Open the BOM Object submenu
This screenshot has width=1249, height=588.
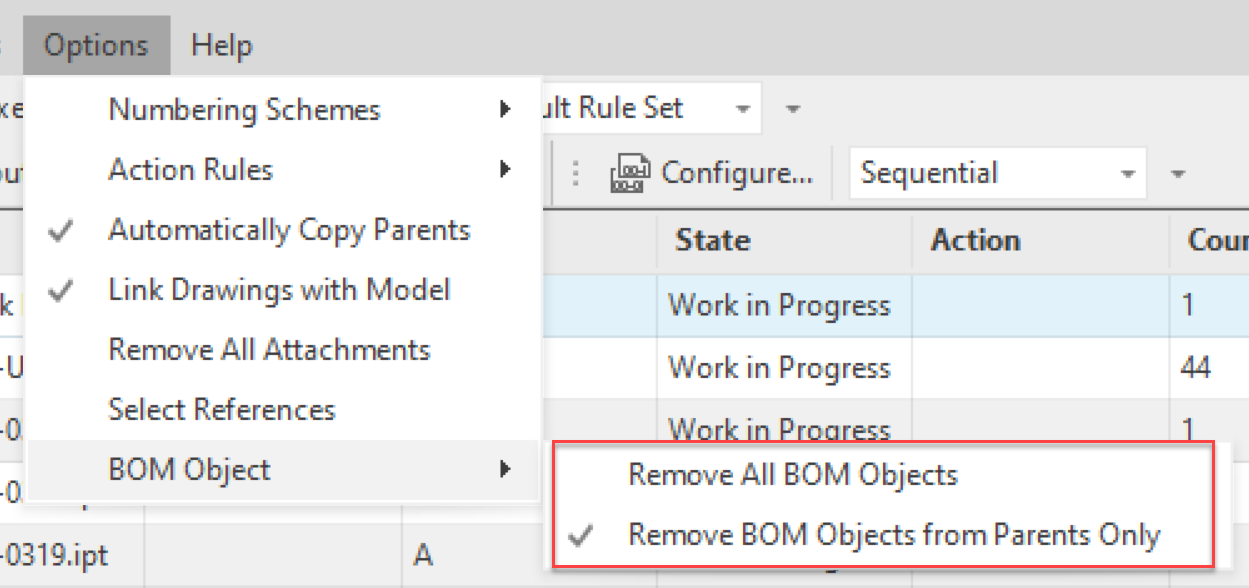pyautogui.click(x=189, y=469)
